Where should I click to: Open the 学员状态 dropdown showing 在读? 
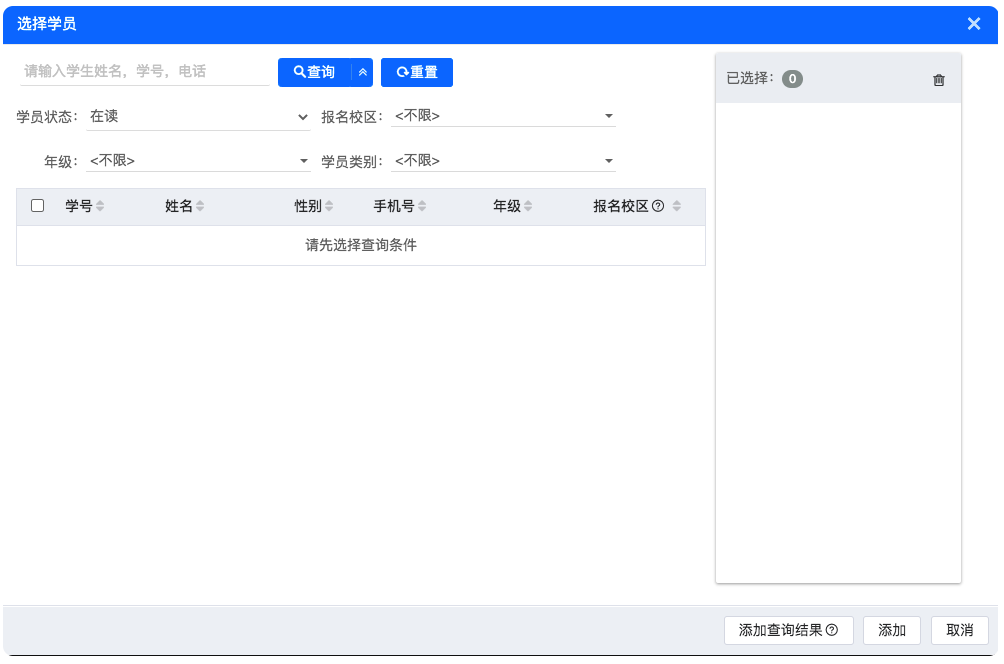(198, 116)
